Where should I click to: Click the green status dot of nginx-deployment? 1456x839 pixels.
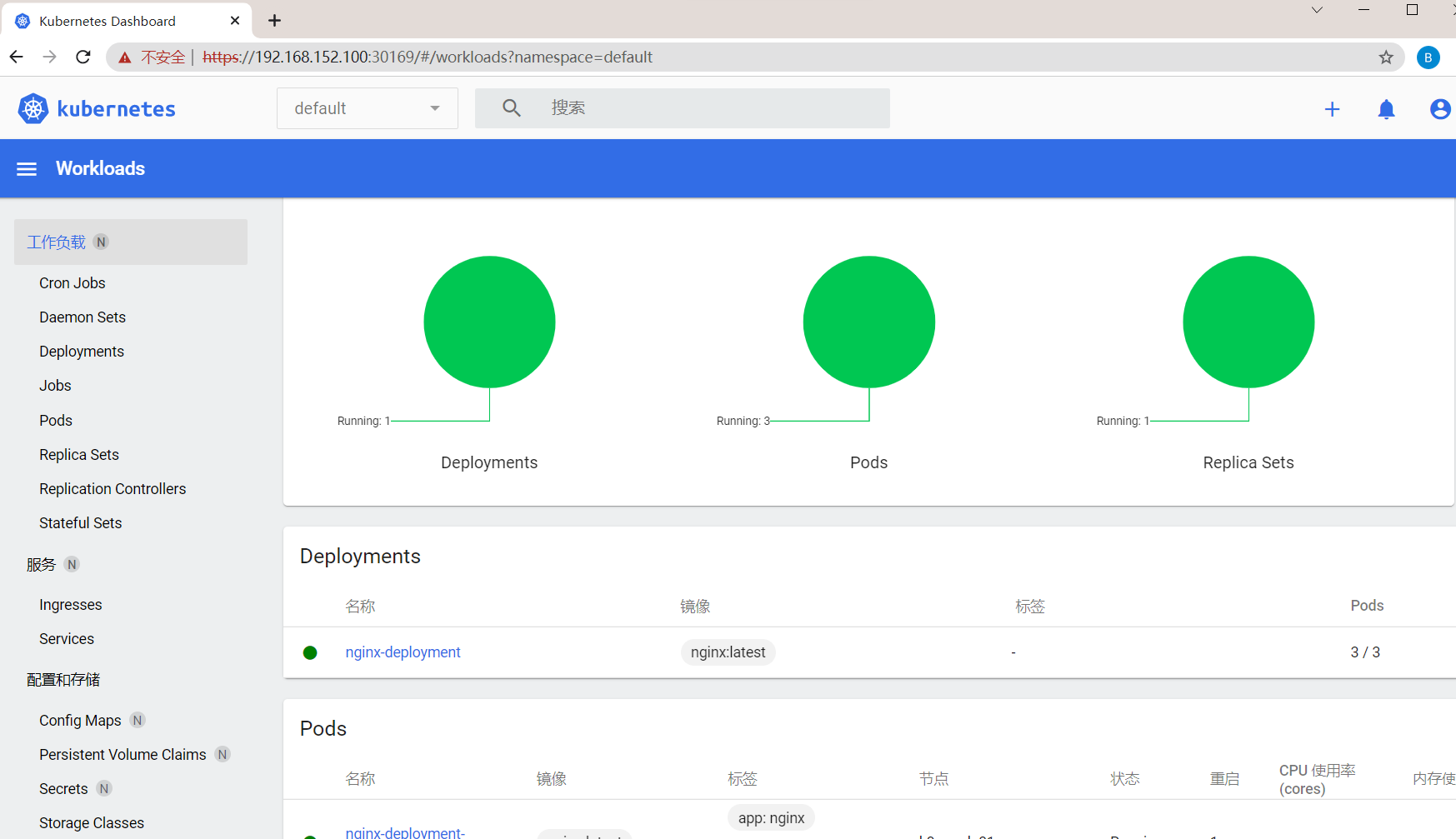click(310, 652)
